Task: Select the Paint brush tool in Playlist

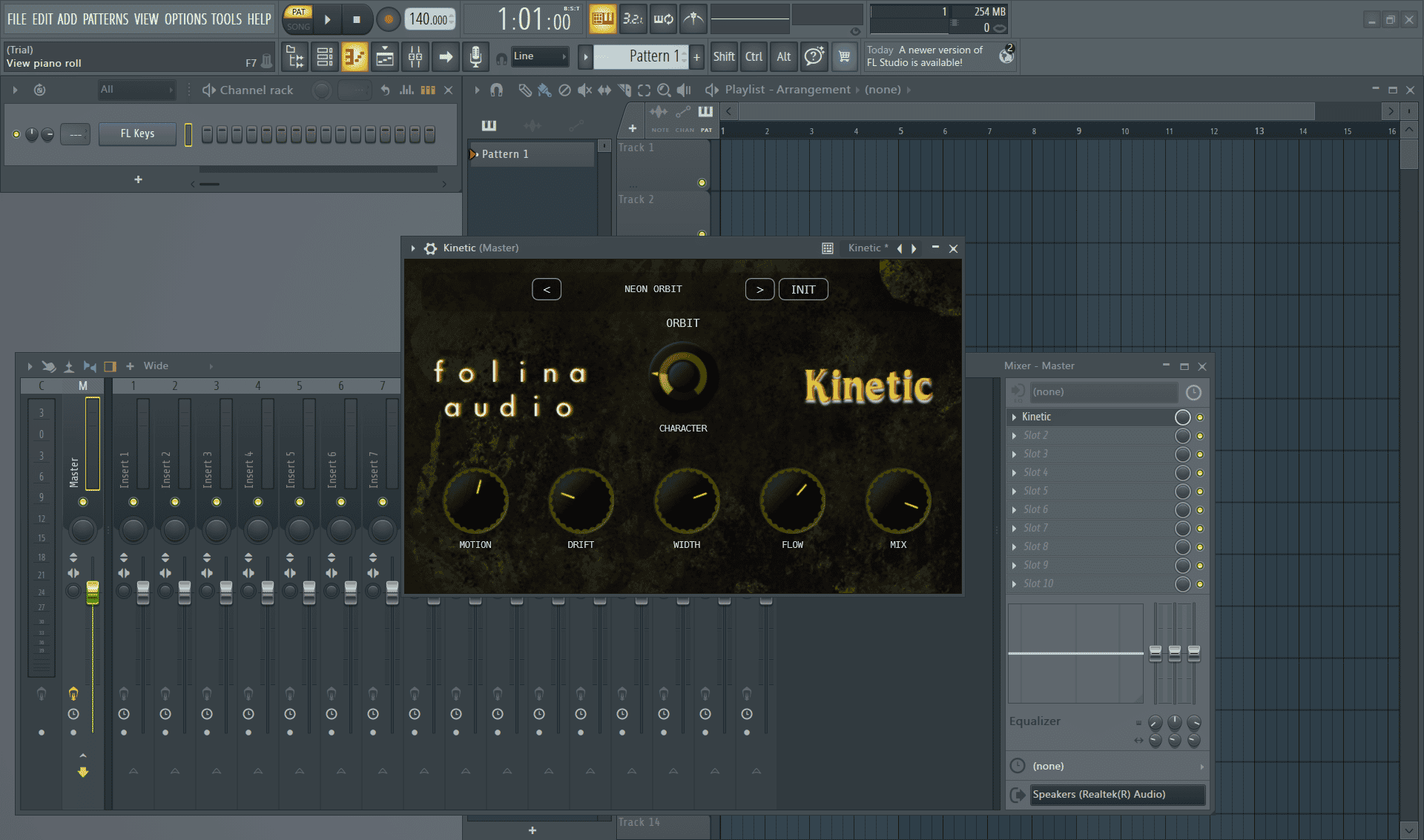Action: tap(544, 90)
